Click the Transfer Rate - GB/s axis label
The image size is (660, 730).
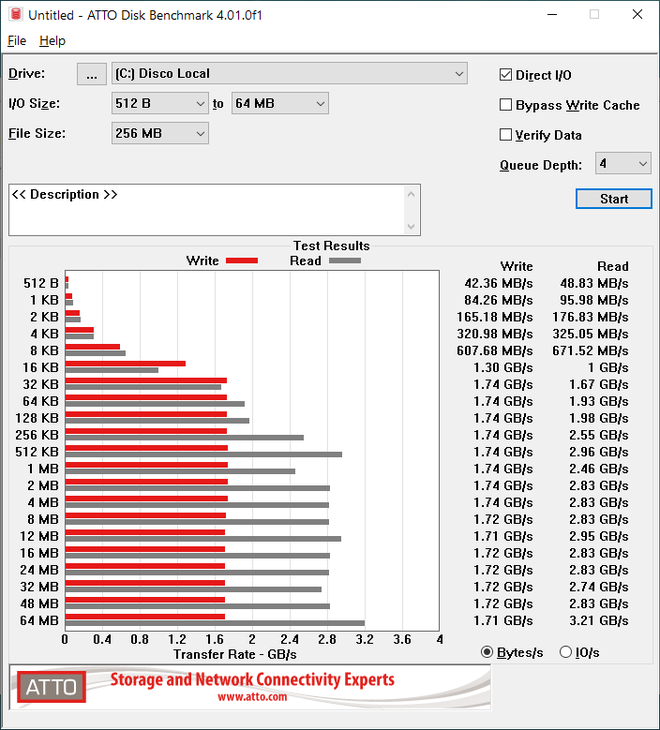pos(235,655)
